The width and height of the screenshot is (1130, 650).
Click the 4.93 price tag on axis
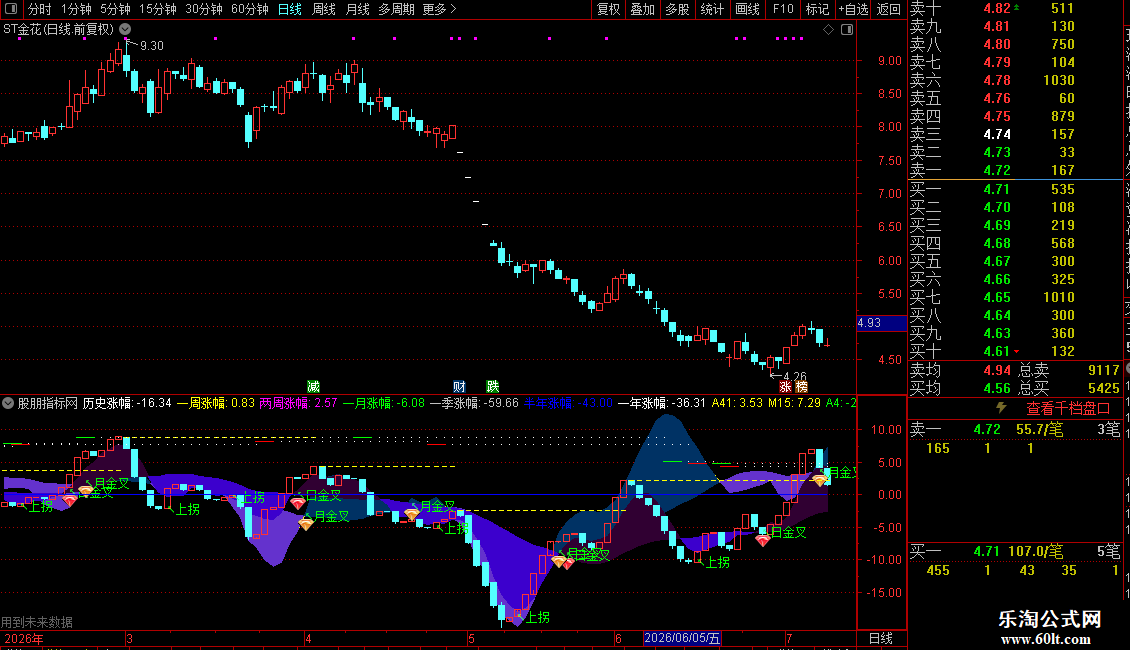[x=881, y=323]
